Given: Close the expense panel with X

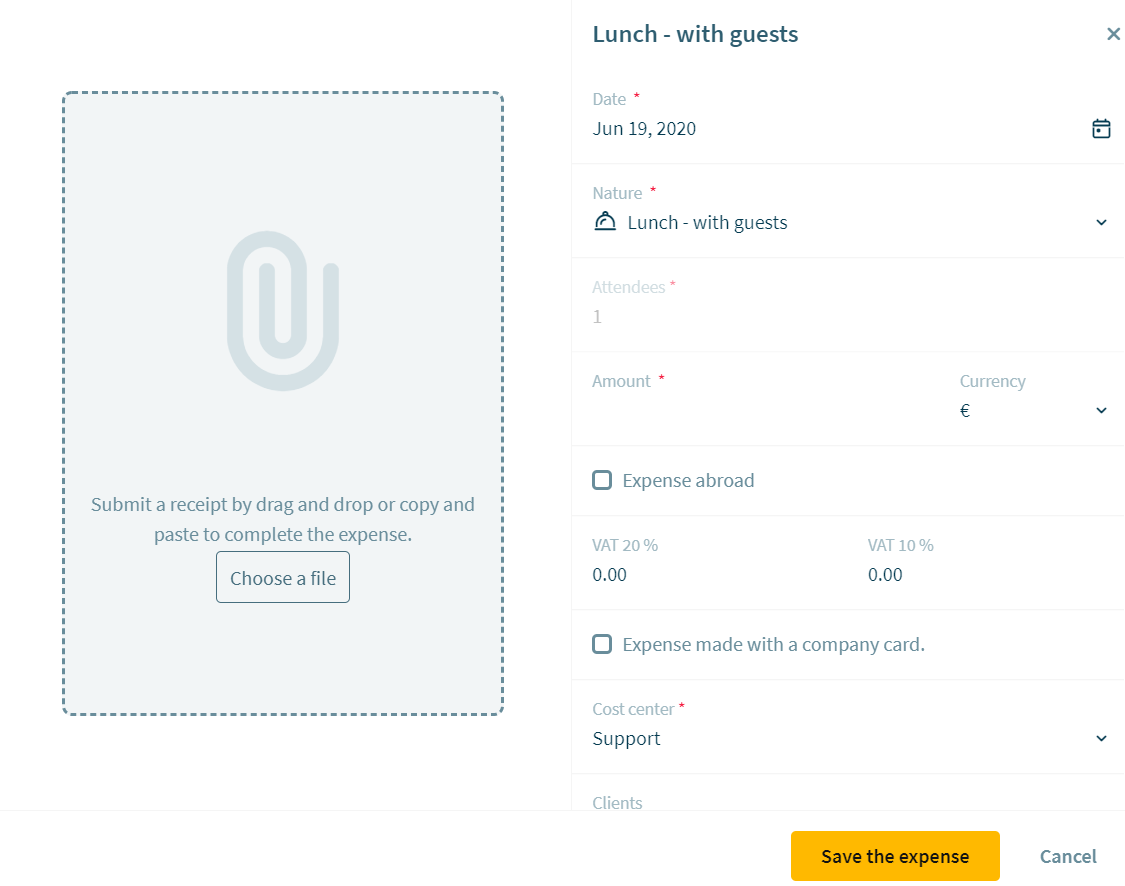Looking at the screenshot, I should click(x=1113, y=34).
